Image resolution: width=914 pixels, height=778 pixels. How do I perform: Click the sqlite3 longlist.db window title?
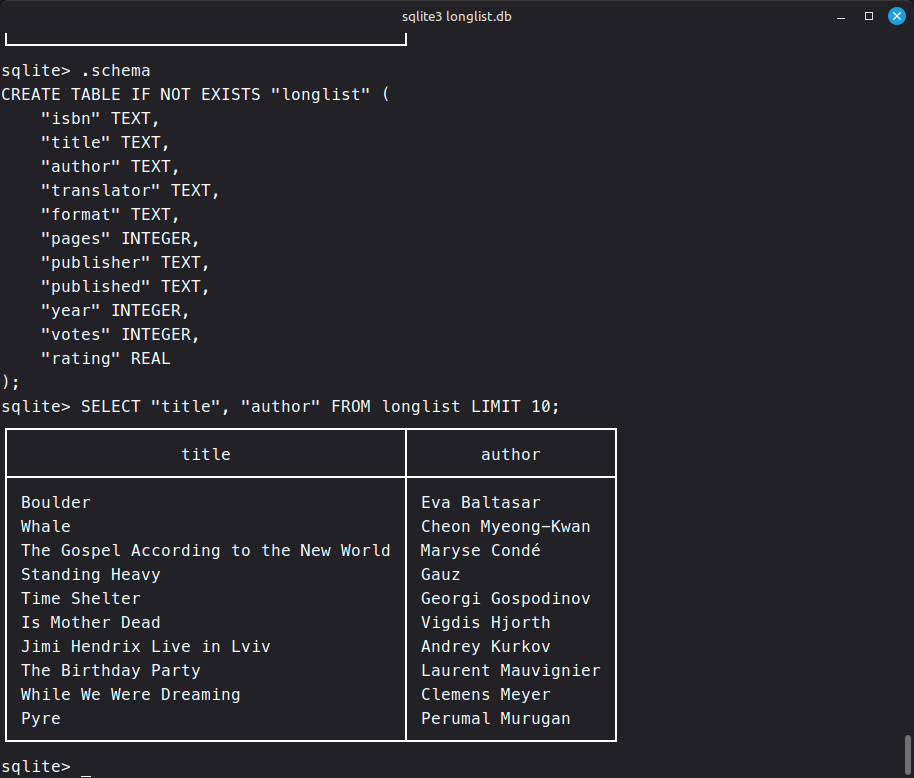456,16
